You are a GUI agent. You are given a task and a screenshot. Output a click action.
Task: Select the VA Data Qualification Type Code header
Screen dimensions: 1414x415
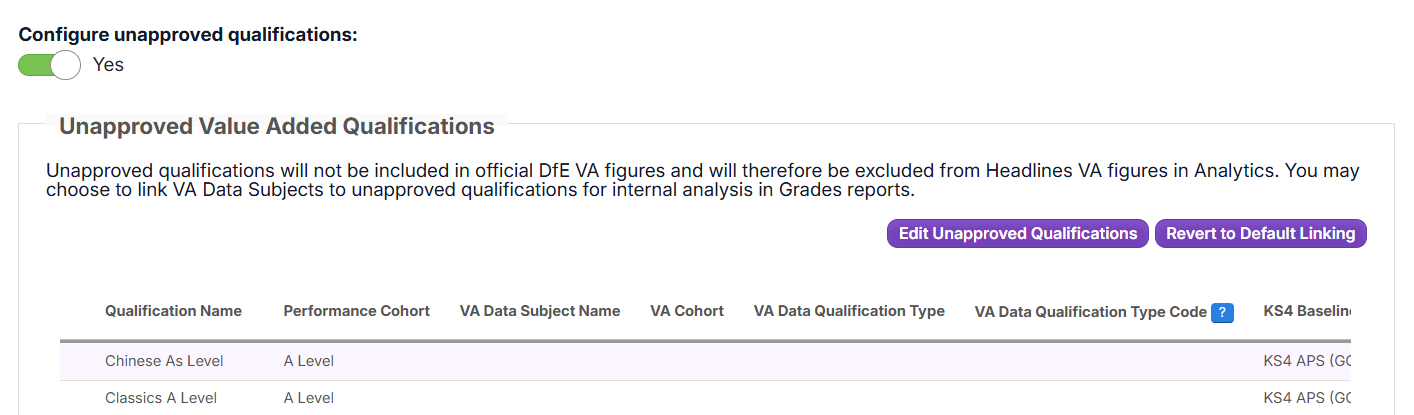pyautogui.click(x=1090, y=312)
